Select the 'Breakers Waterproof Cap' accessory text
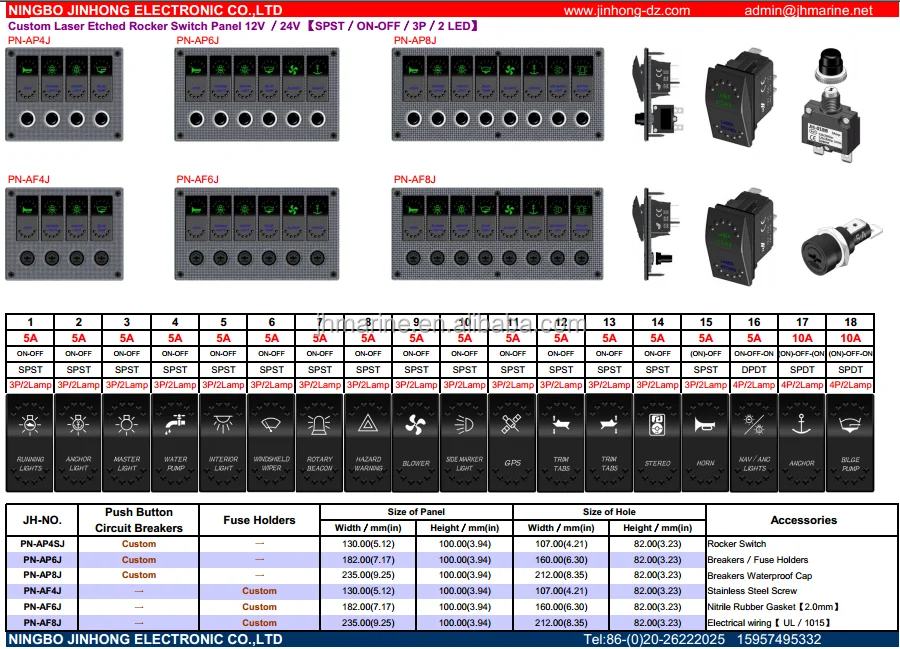Viewport: 900px width, 649px height. pyautogui.click(x=759, y=576)
